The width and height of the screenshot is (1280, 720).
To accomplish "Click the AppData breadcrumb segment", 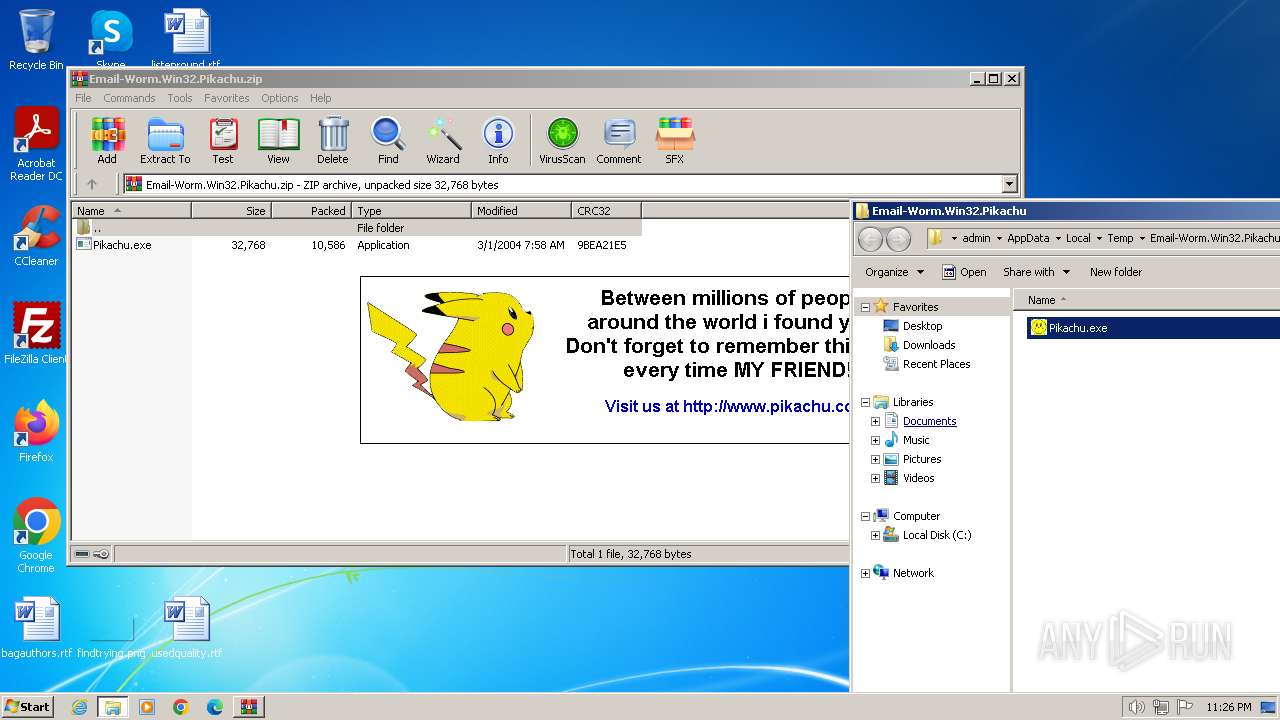I will point(1028,238).
